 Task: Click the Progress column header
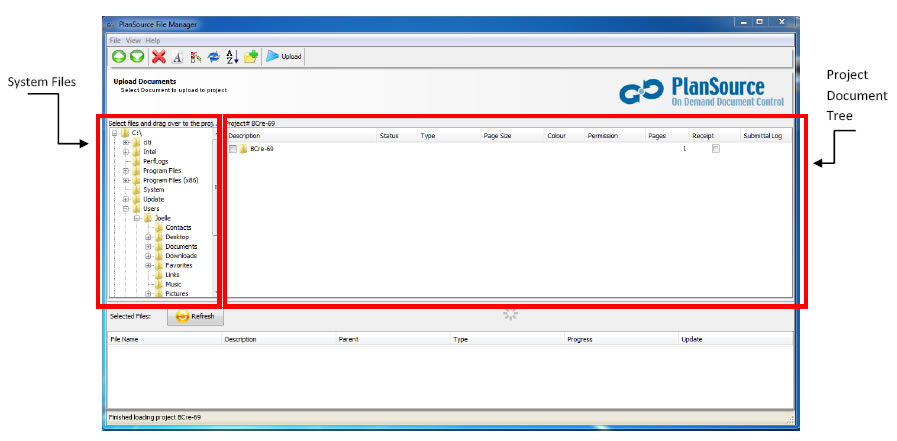621,339
